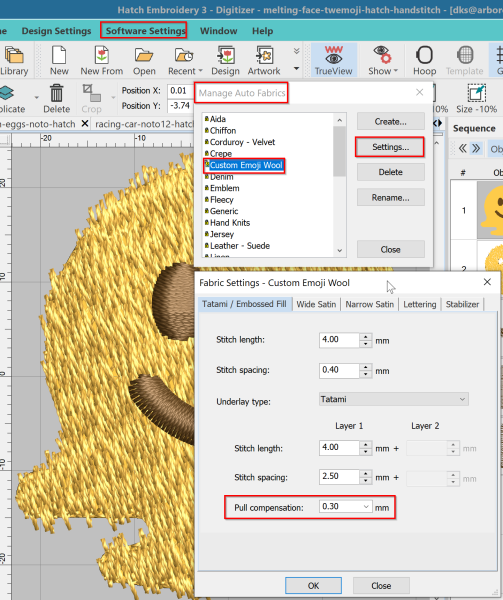Switch to Narrow Satin tab

pyautogui.click(x=370, y=304)
